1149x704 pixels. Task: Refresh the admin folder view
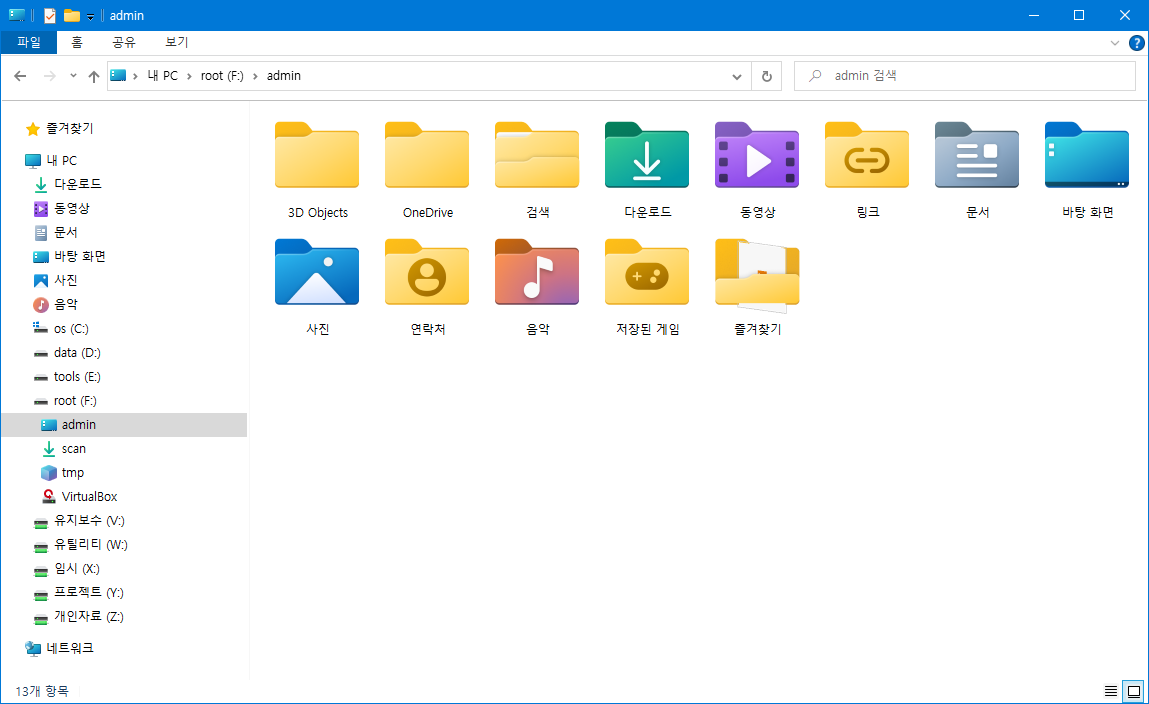tap(766, 76)
